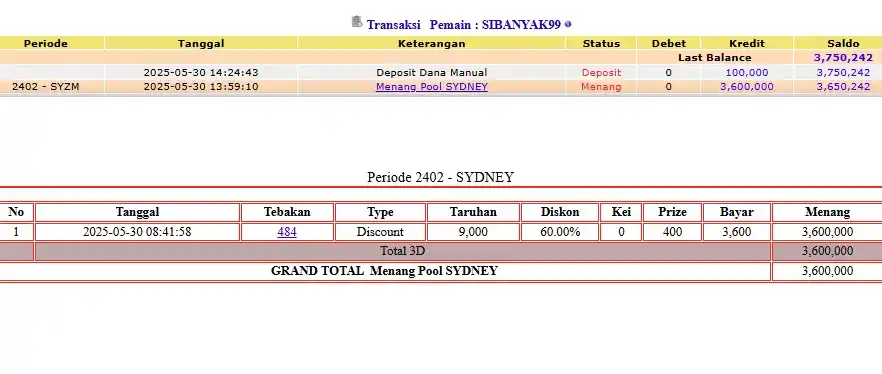Image resolution: width=882 pixels, height=374 pixels.
Task: Click the Periode column header
Action: (46, 43)
